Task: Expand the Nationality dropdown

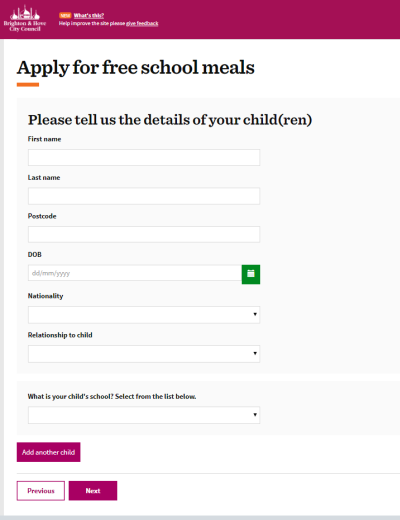Action: 144,315
